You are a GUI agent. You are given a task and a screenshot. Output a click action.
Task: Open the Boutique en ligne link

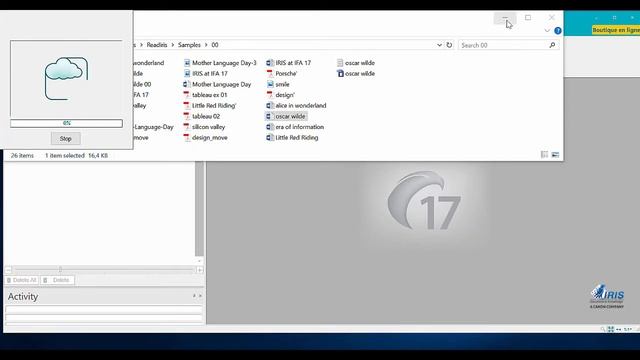[616, 30]
